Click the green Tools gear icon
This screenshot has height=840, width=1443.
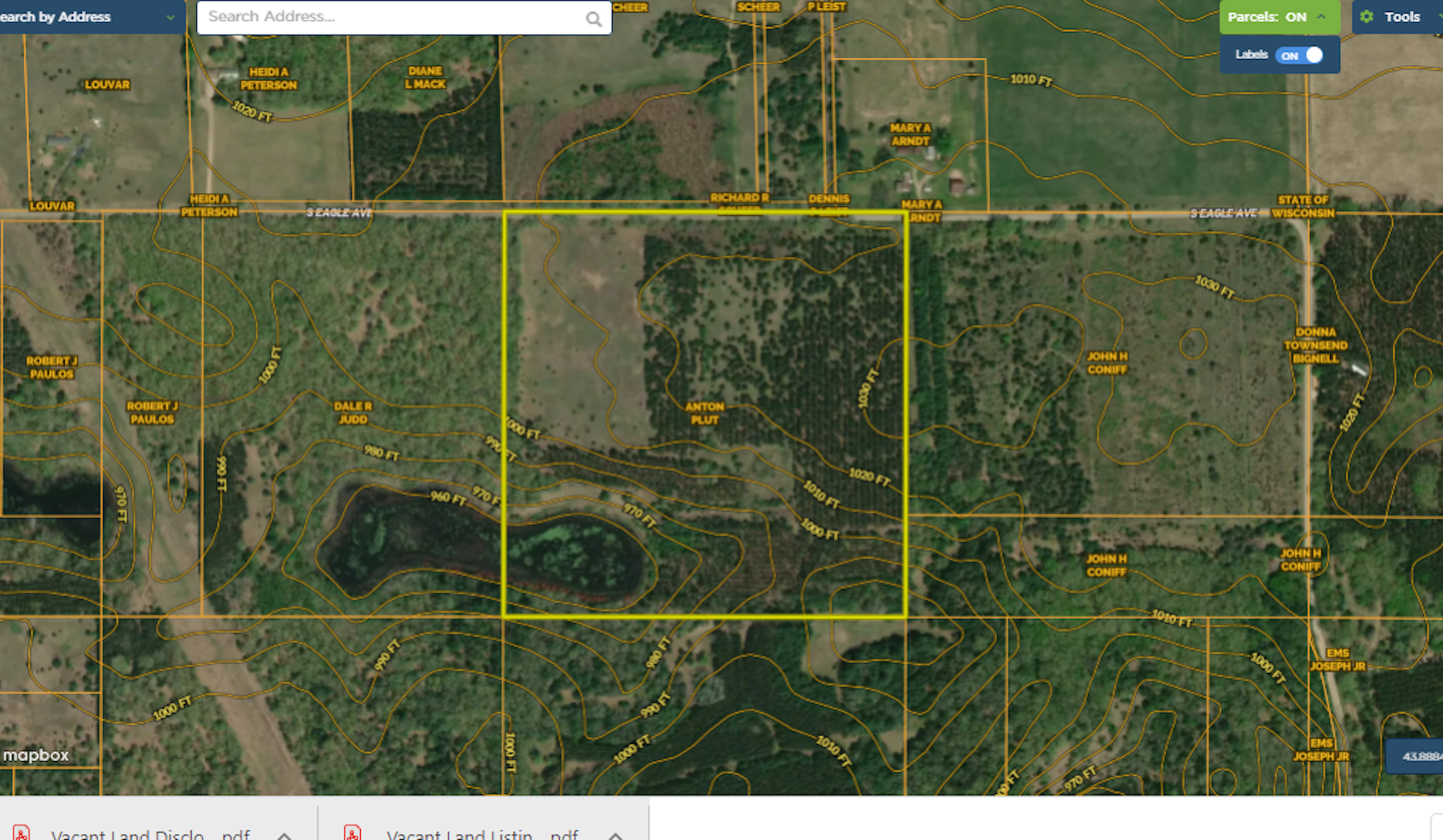coord(1367,16)
